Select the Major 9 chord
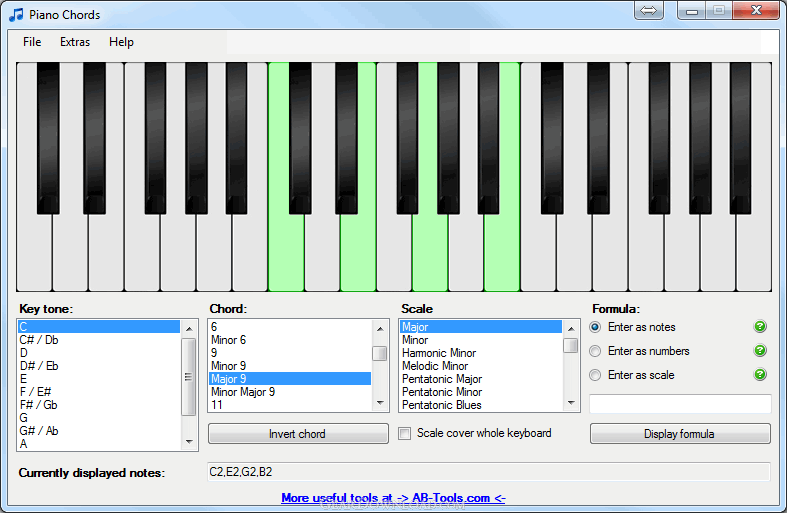This screenshot has width=787, height=513. pyautogui.click(x=290, y=379)
